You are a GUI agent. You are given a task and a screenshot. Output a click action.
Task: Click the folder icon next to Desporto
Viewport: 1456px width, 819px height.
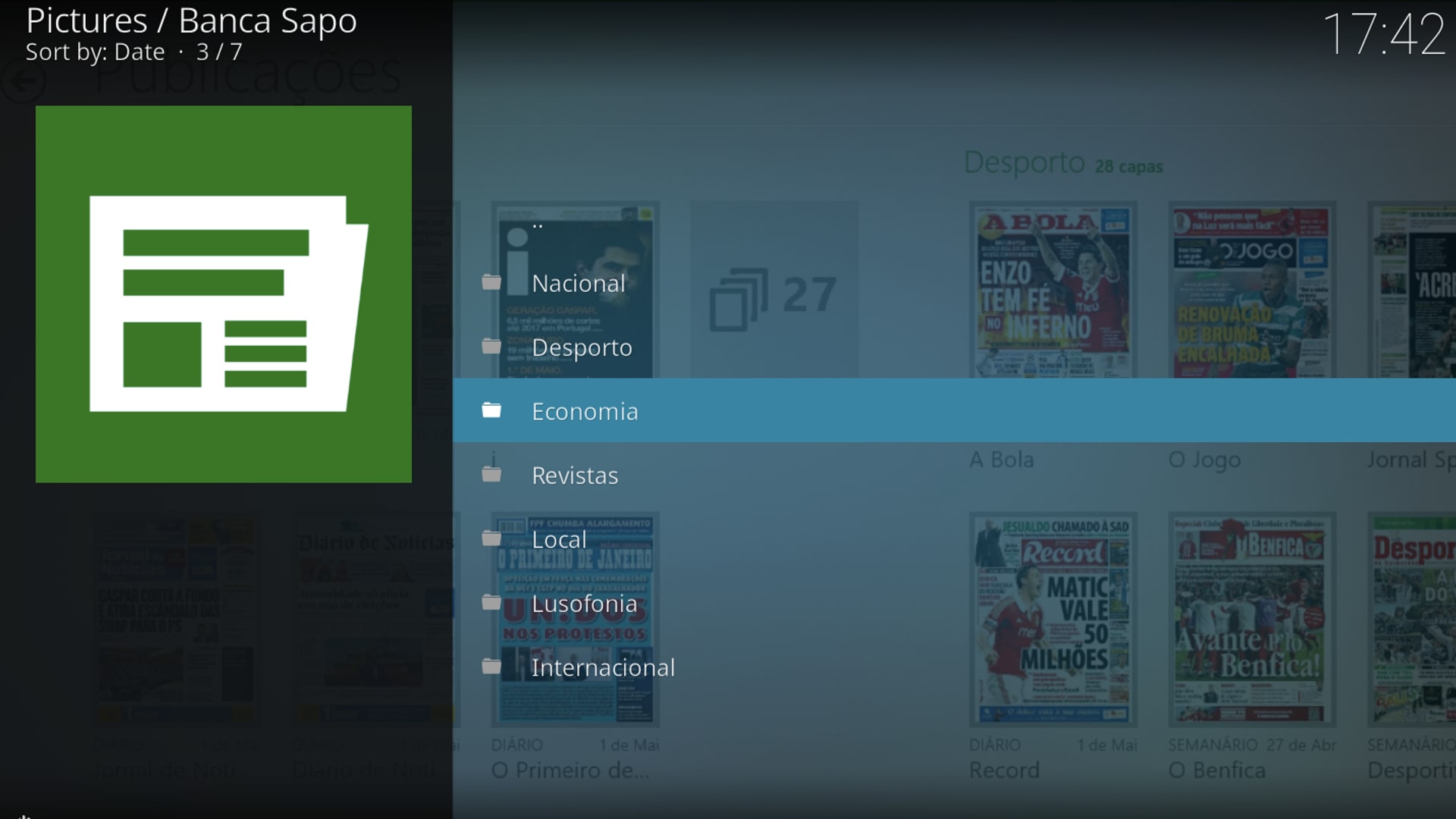point(491,347)
